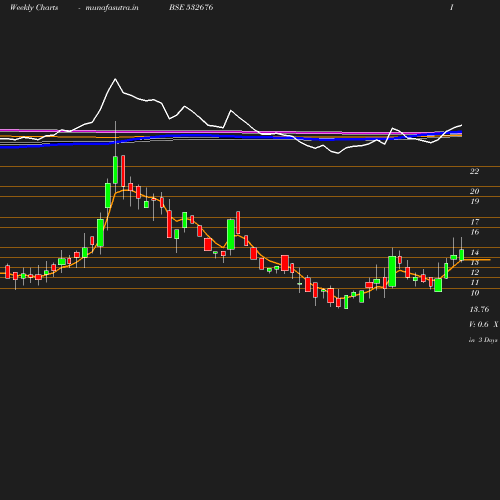
Task: Click the latest green candlestick at the right end of the chart
Action: click(x=462, y=255)
